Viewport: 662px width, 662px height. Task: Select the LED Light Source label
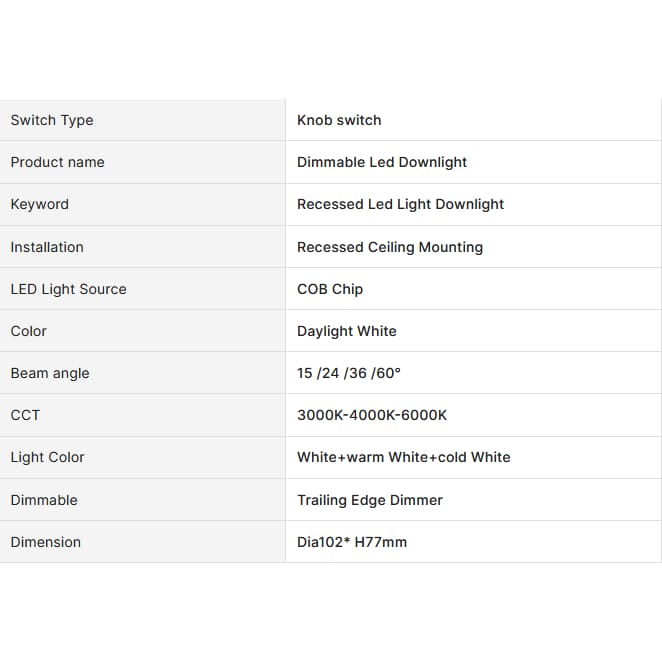pos(68,289)
